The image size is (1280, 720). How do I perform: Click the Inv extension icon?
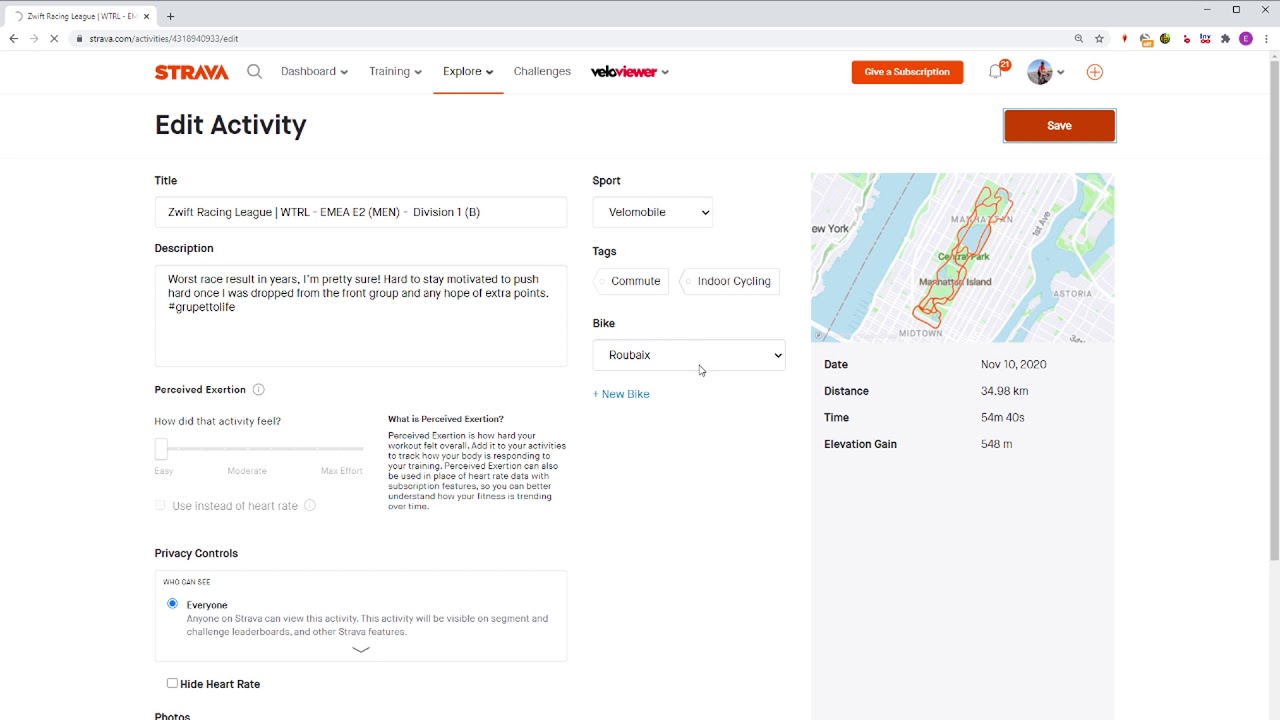1205,39
